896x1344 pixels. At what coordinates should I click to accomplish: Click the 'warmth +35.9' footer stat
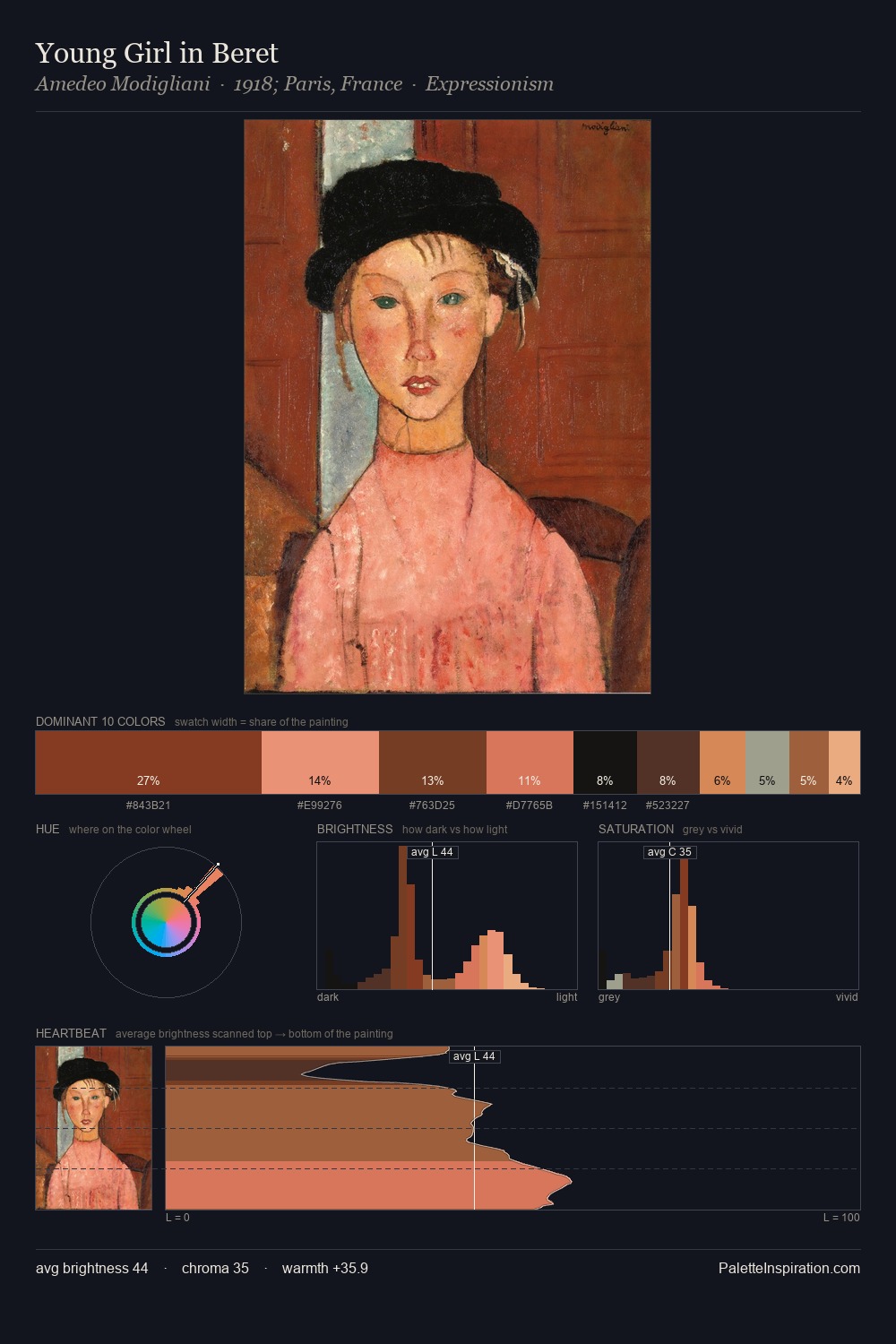pos(325,1268)
